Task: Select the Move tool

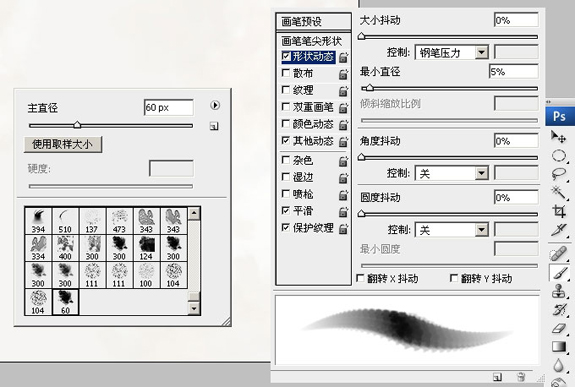Action: click(x=558, y=137)
